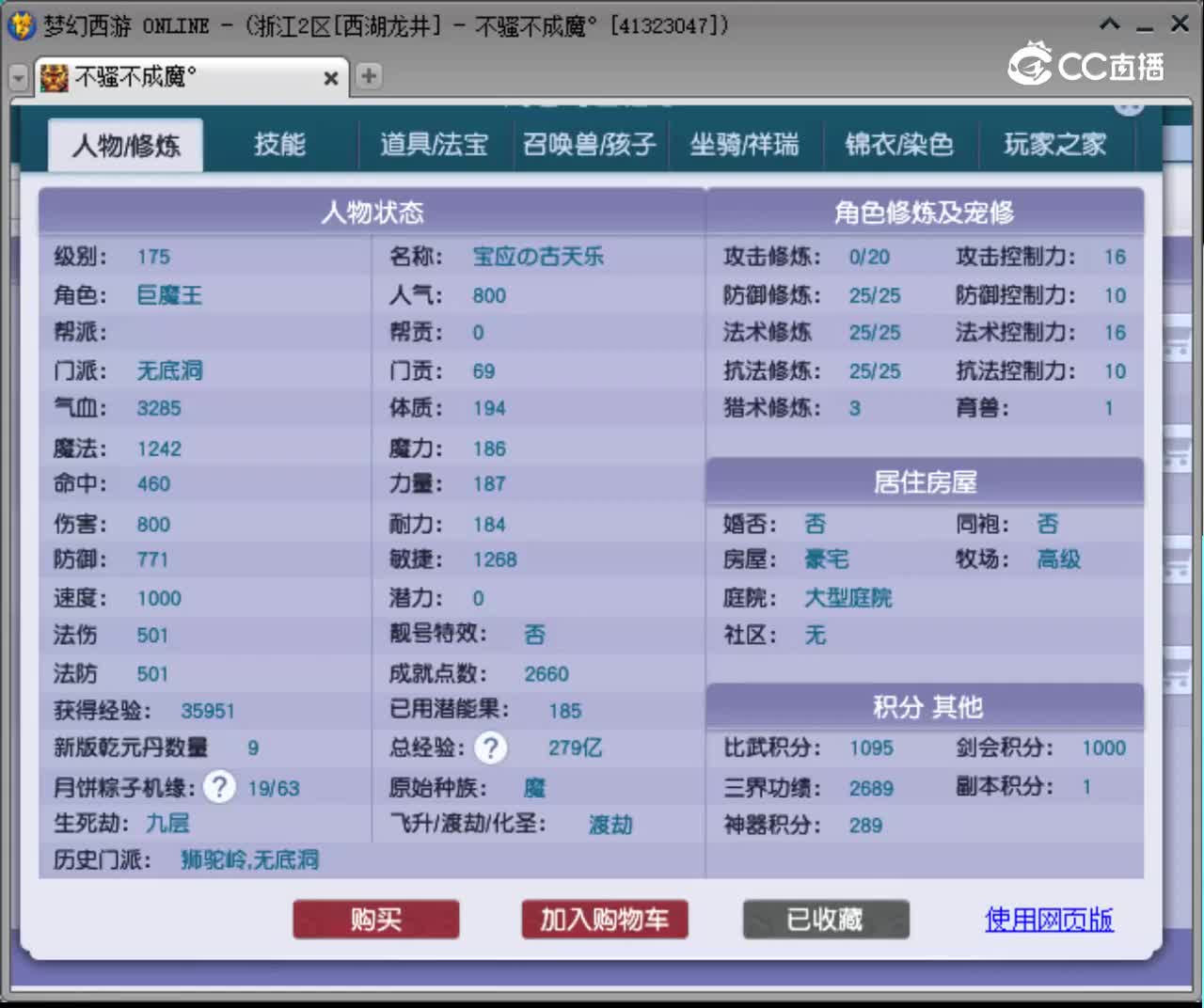Image resolution: width=1204 pixels, height=1008 pixels.
Task: Click the character name 宝应の古天乐
Action: point(538,257)
